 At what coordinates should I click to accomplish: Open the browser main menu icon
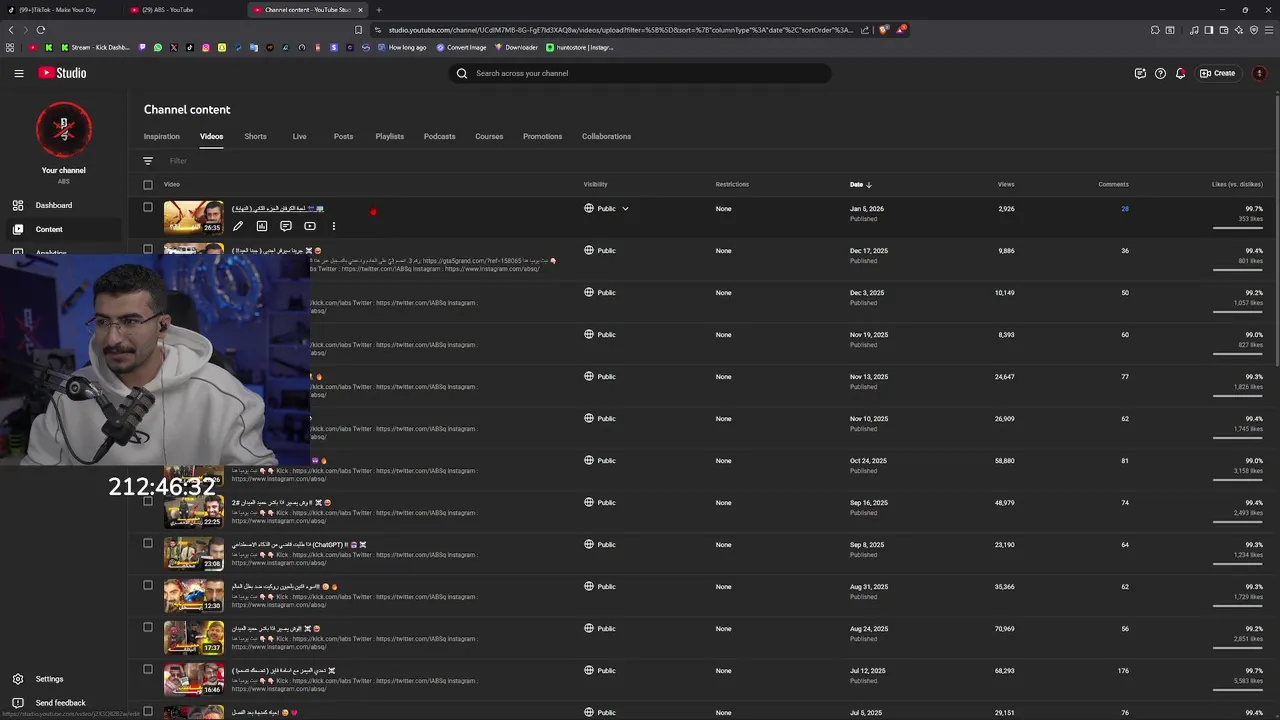[1269, 30]
